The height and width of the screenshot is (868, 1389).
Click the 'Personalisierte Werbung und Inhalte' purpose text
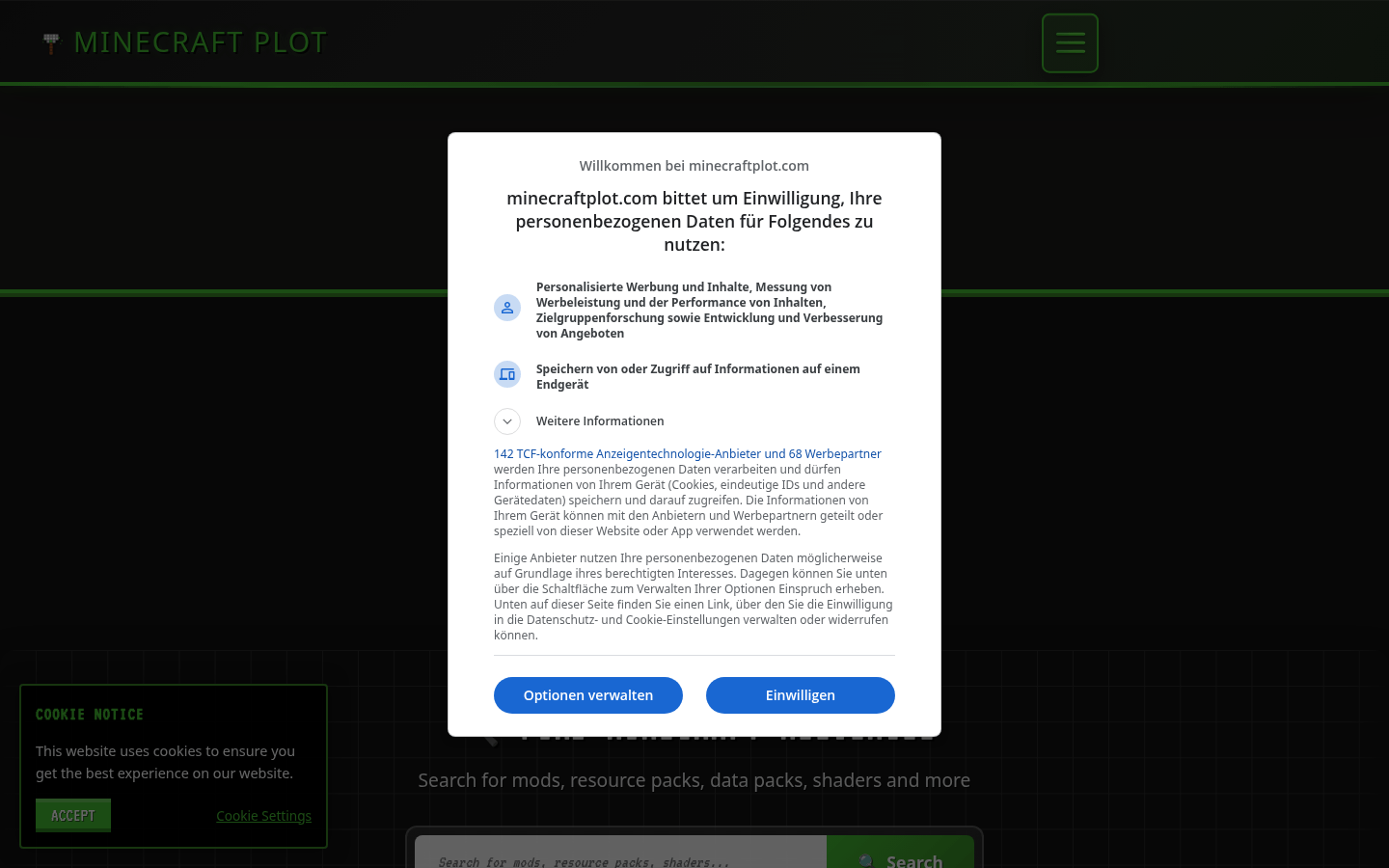point(710,310)
